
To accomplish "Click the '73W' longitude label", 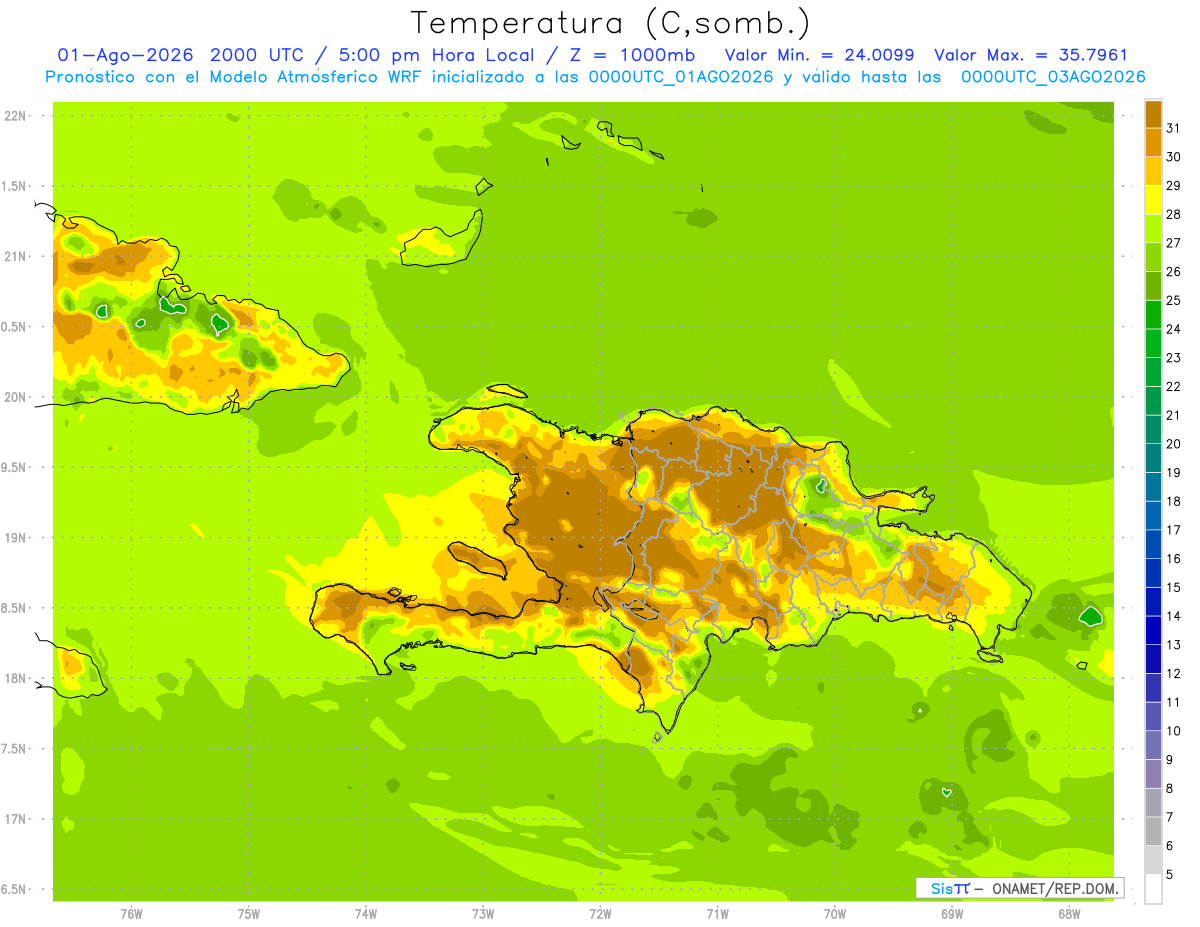I will point(483,913).
